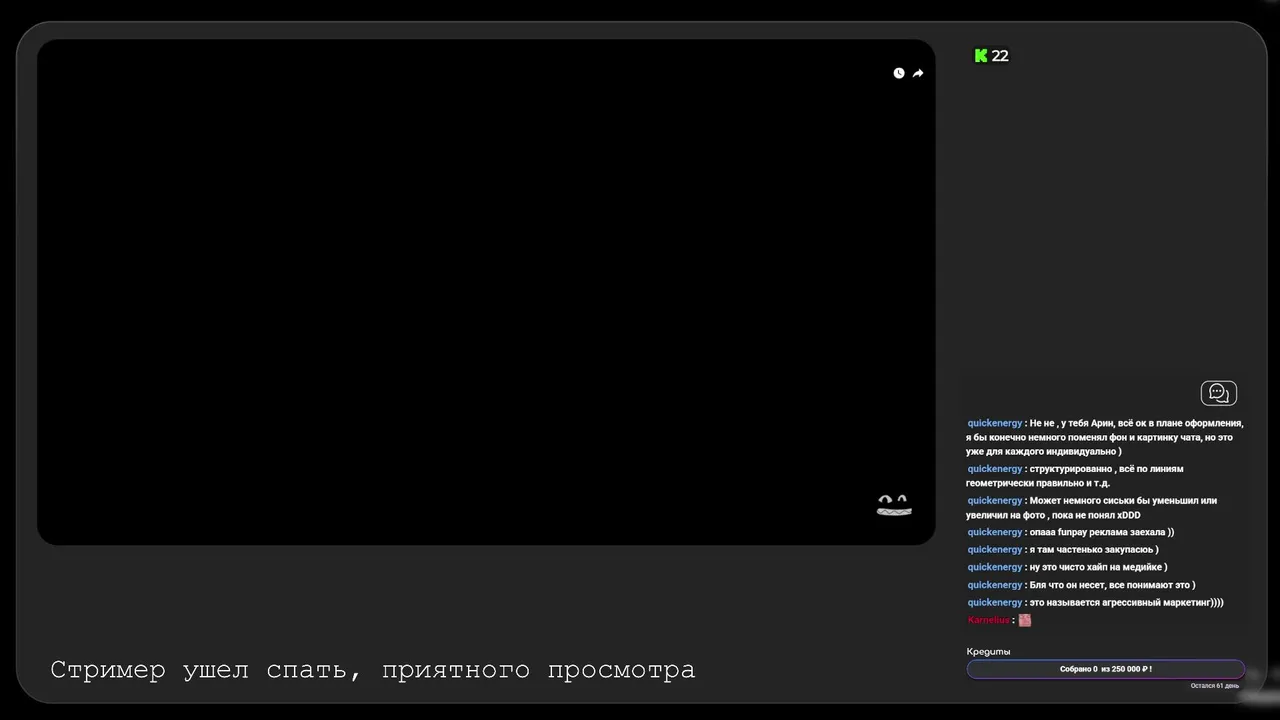Click quickenergy on the агрессивный маркетинг message
The image size is (1280, 720).
[x=994, y=602]
